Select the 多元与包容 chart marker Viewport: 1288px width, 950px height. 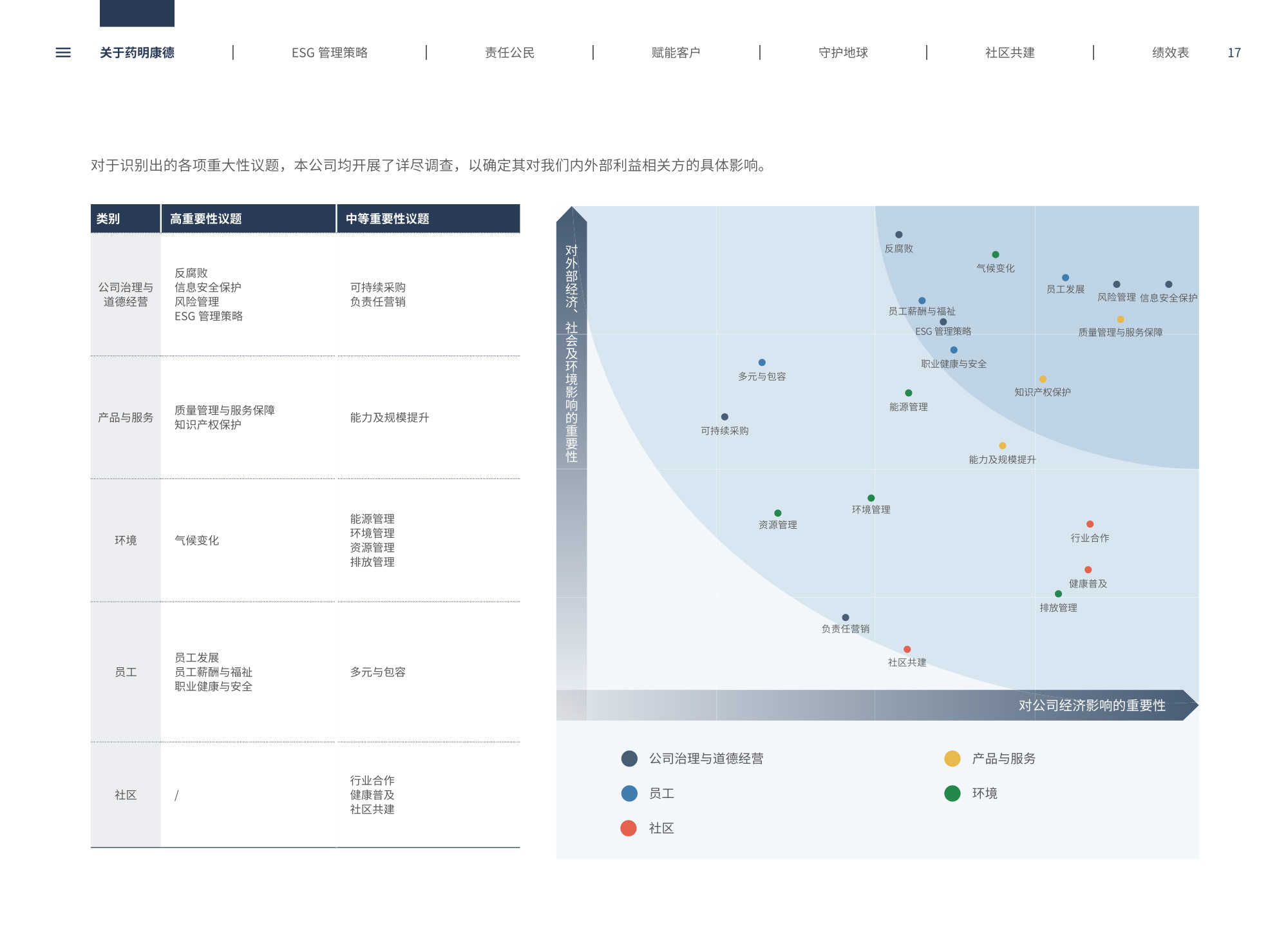pyautogui.click(x=762, y=363)
